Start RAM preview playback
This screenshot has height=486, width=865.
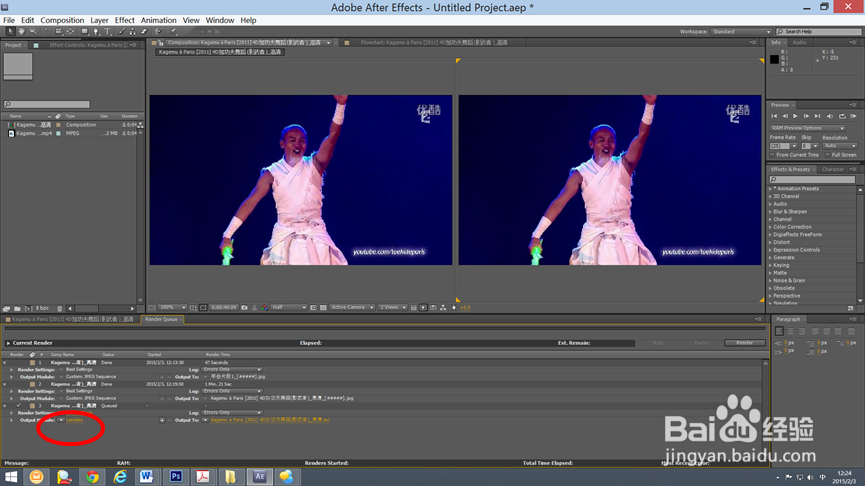pos(853,116)
